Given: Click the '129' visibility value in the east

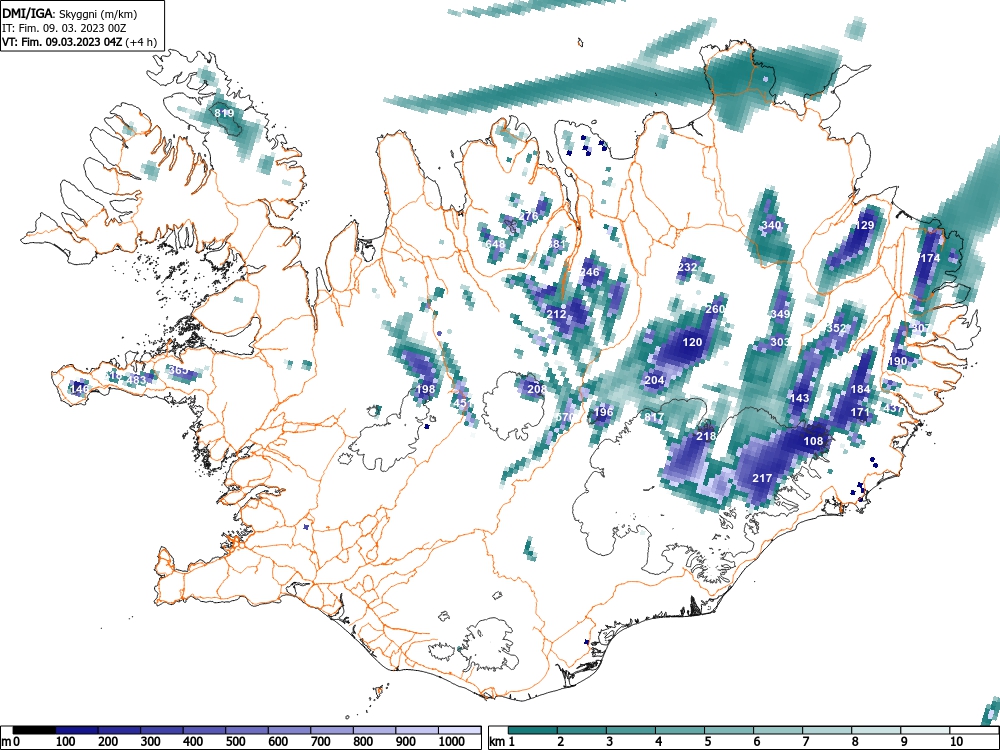Looking at the screenshot, I should tap(864, 225).
